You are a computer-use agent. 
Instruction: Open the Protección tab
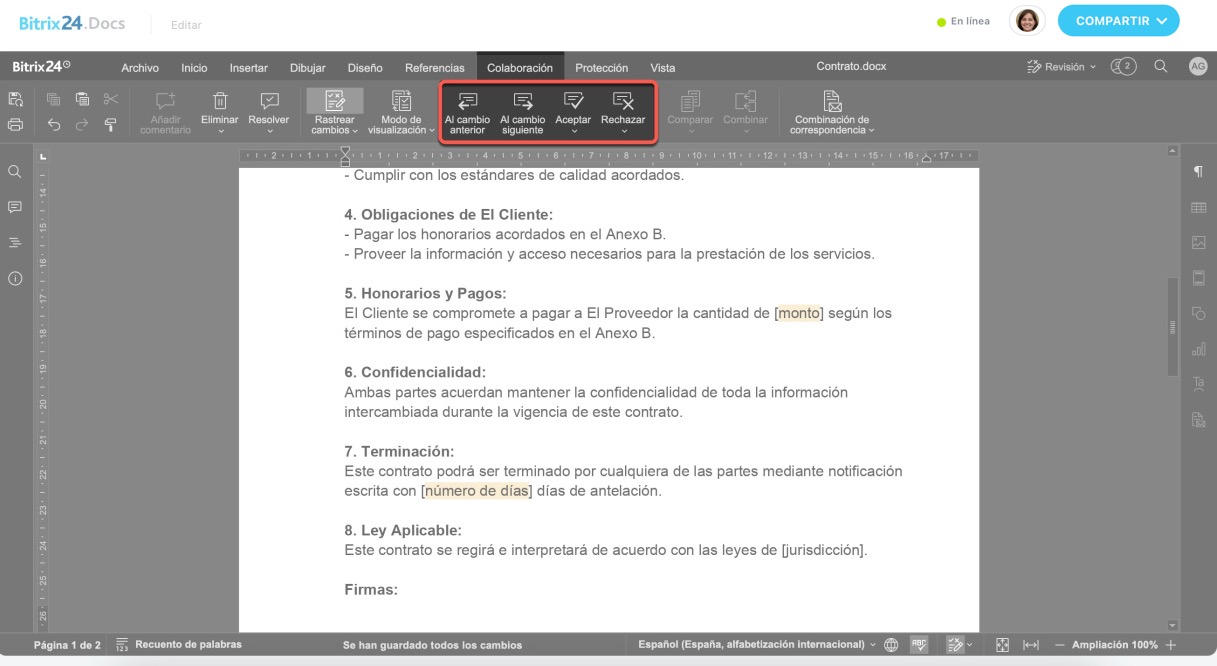pyautogui.click(x=601, y=68)
